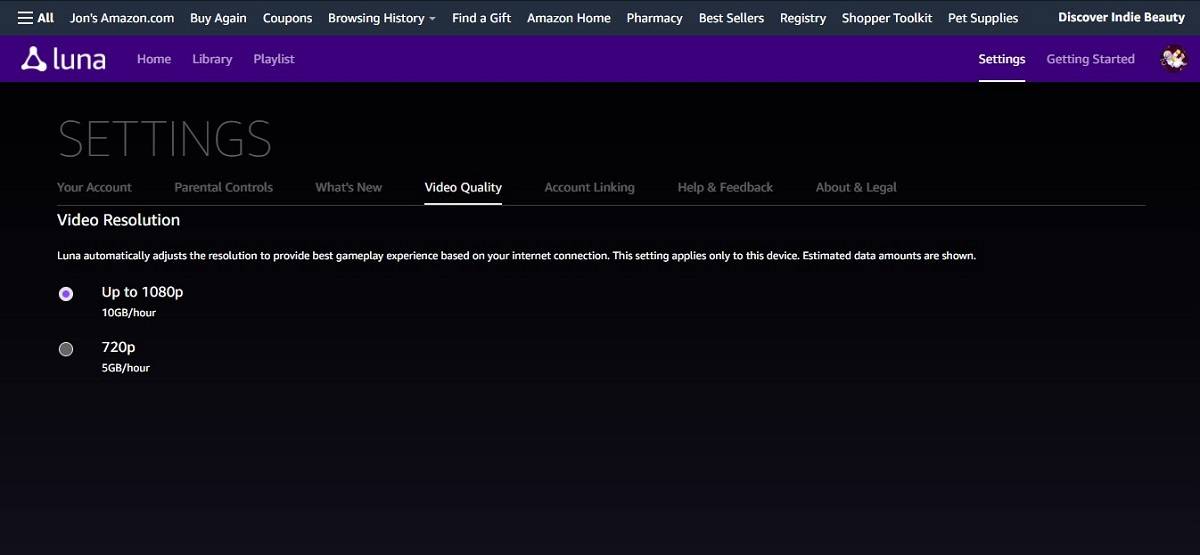Switch to the About & Legal tab
The height and width of the screenshot is (555, 1200).
(x=856, y=187)
